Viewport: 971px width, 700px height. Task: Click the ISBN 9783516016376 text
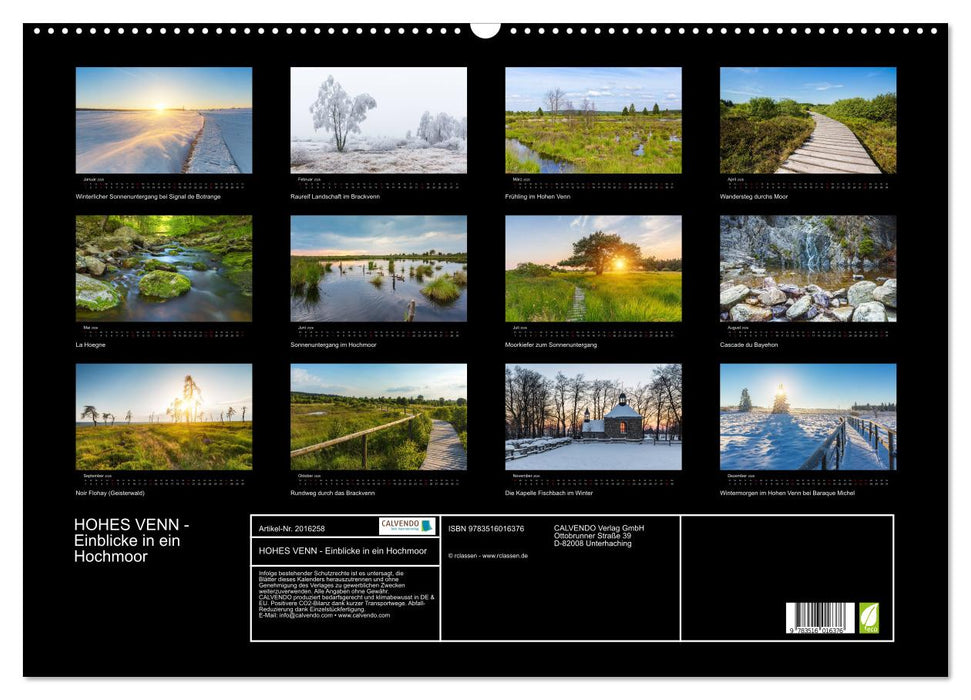pyautogui.click(x=486, y=528)
